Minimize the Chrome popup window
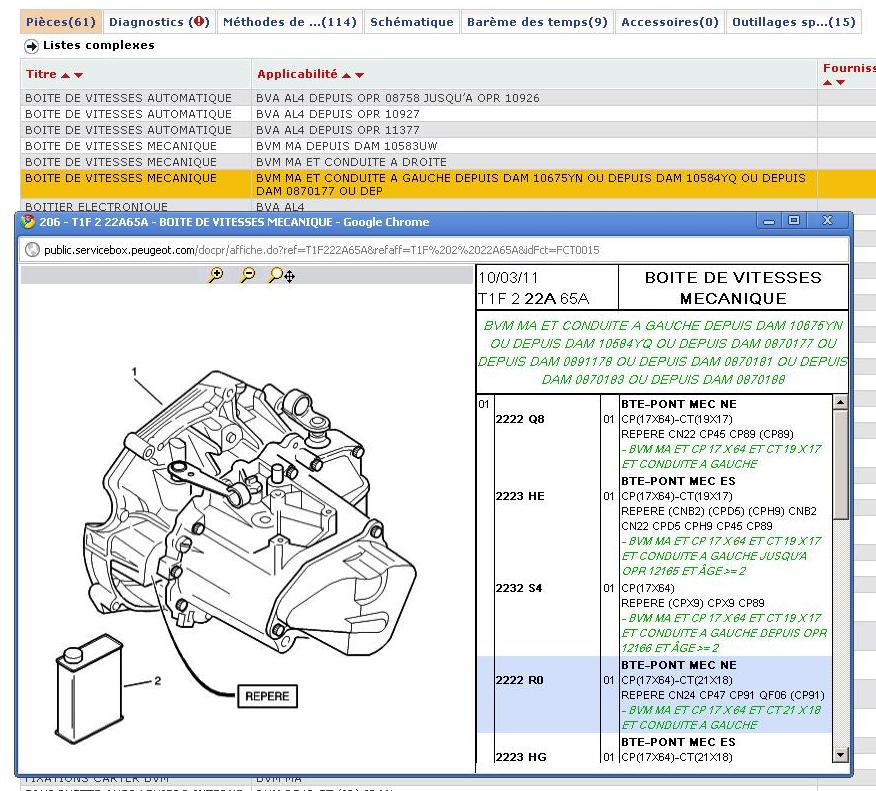Image resolution: width=876 pixels, height=791 pixels. (x=769, y=221)
